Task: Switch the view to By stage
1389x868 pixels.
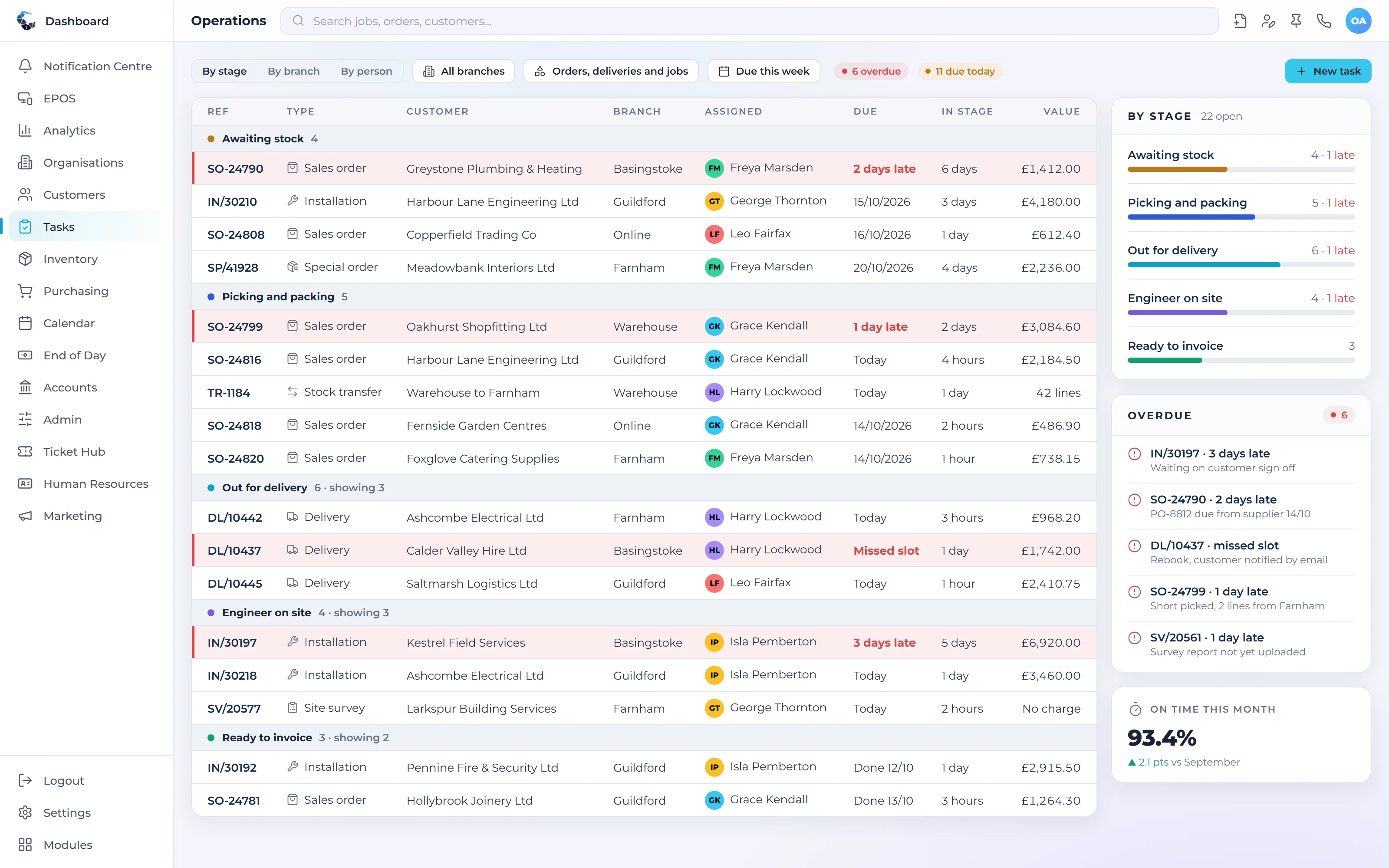Action: pos(224,71)
